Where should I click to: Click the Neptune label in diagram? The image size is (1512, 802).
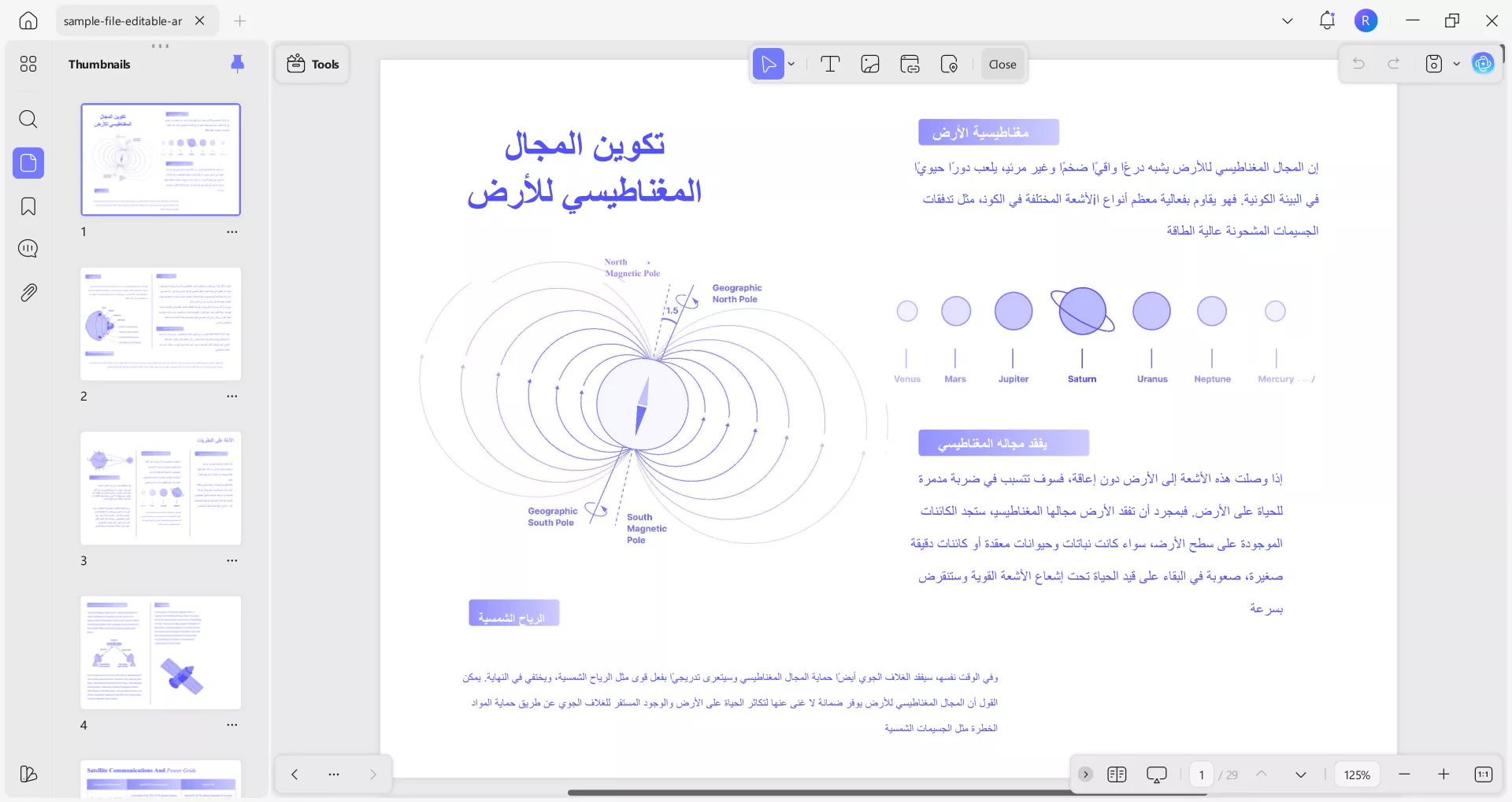pyautogui.click(x=1212, y=379)
